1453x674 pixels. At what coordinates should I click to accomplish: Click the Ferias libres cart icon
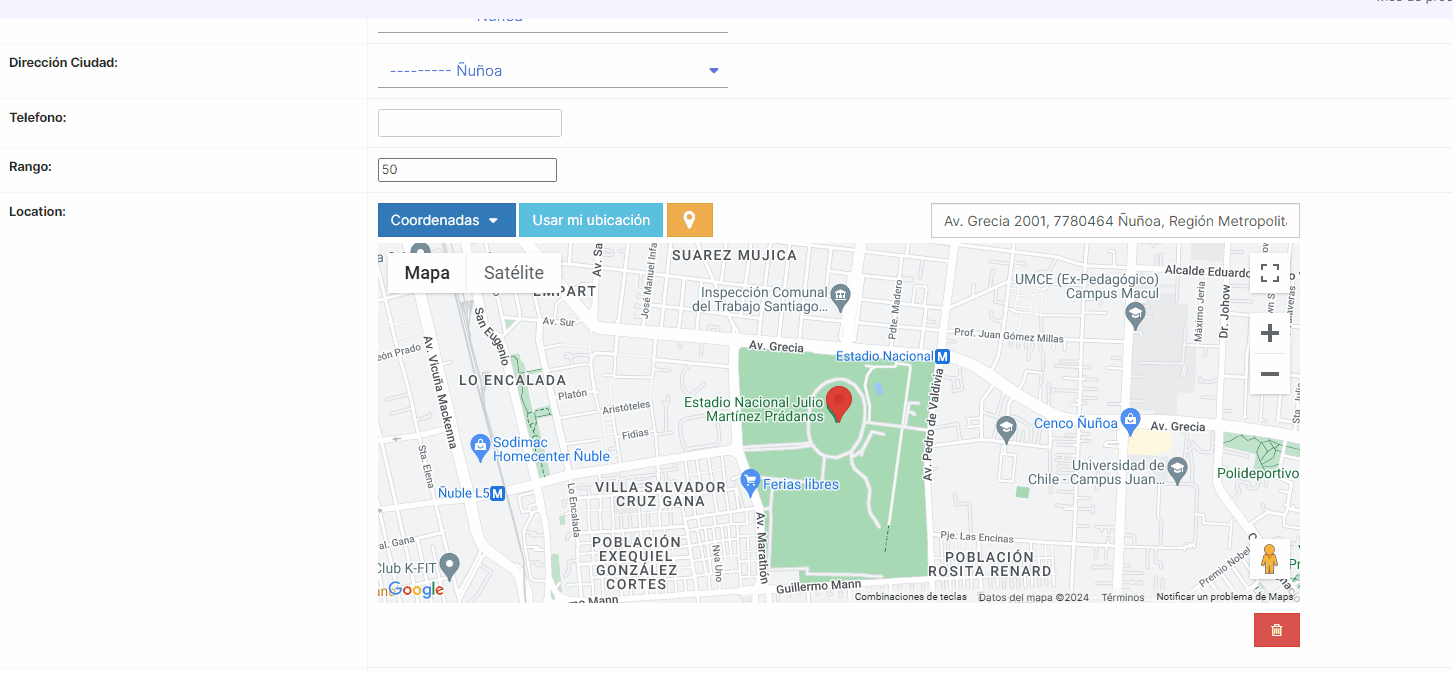(x=751, y=482)
